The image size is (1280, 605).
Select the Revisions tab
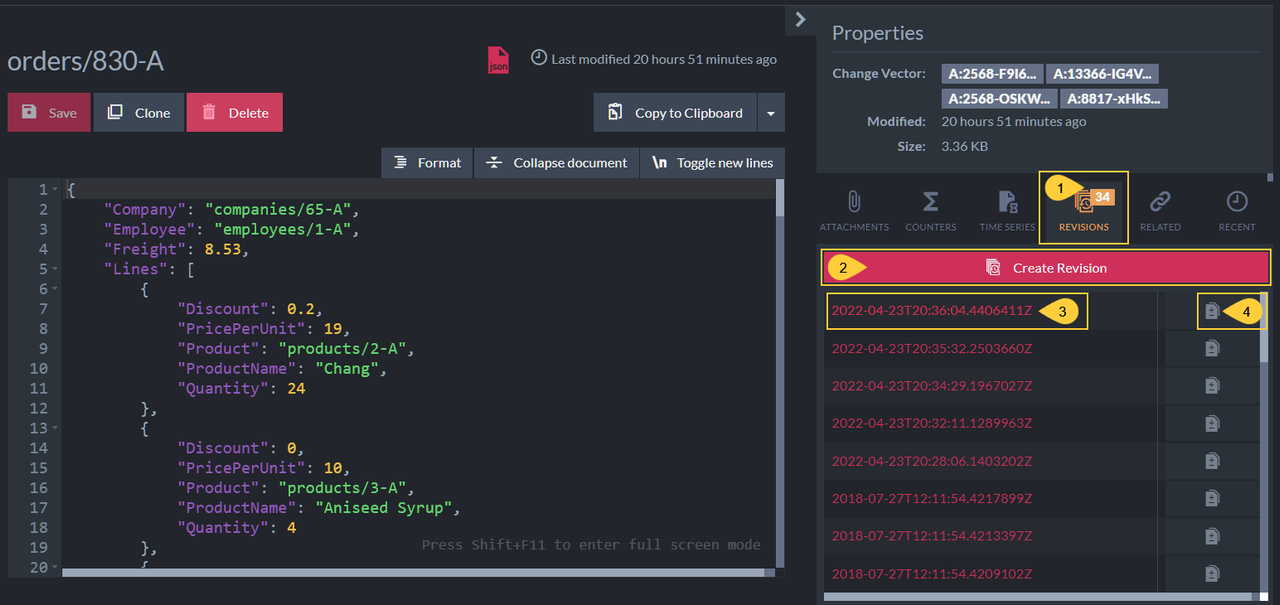1084,209
